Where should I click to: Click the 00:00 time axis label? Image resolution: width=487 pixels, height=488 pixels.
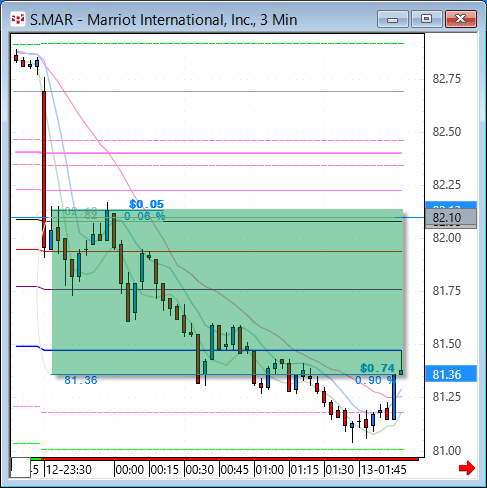click(130, 470)
